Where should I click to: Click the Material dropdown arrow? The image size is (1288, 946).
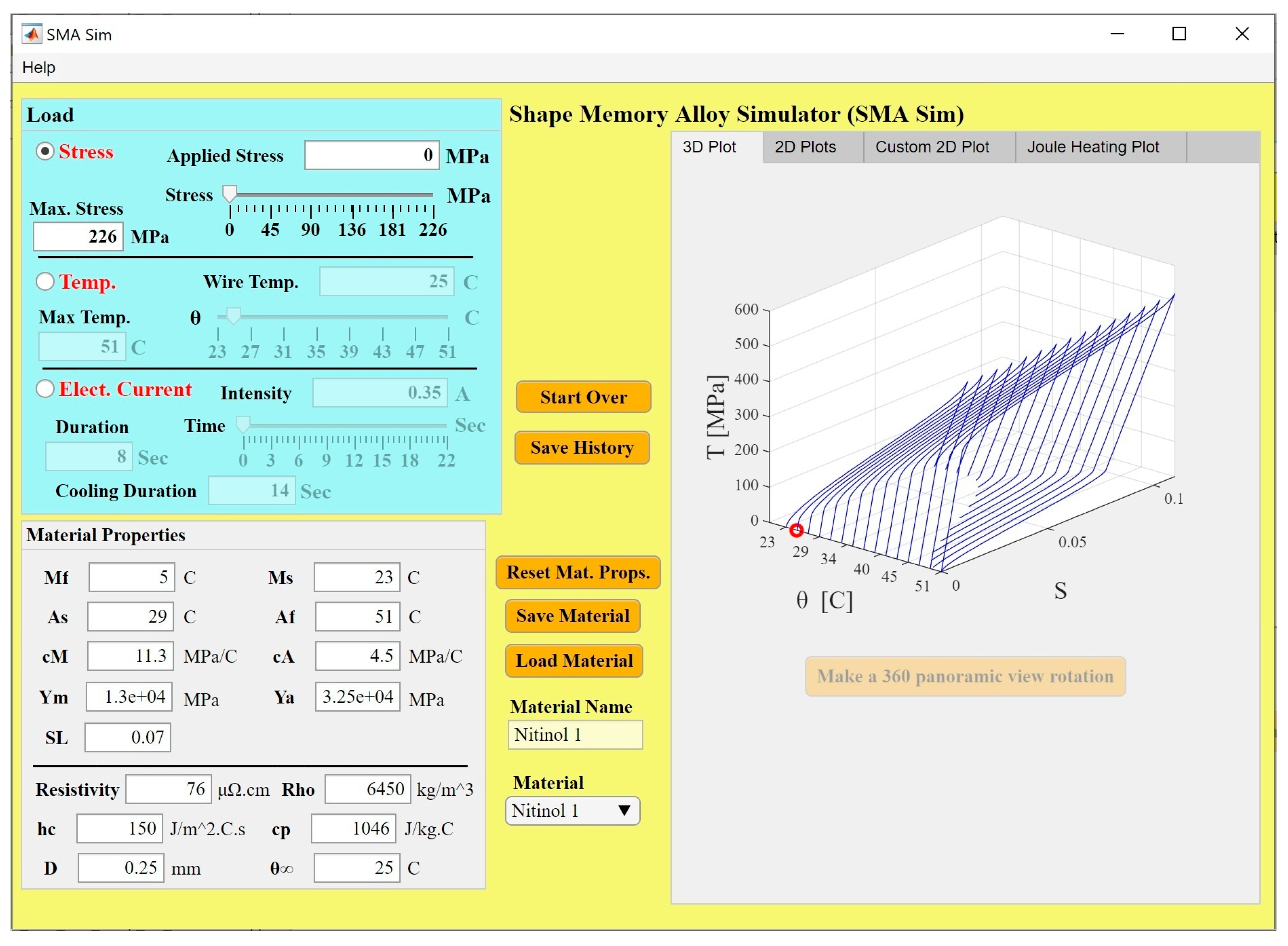624,810
